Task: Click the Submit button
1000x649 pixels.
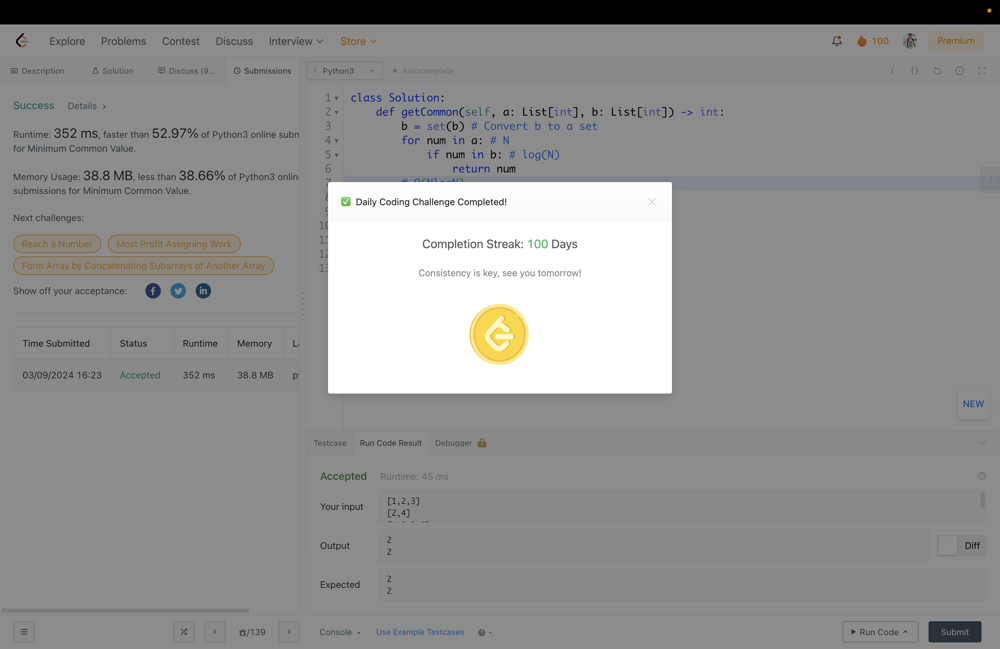Action: tap(954, 632)
